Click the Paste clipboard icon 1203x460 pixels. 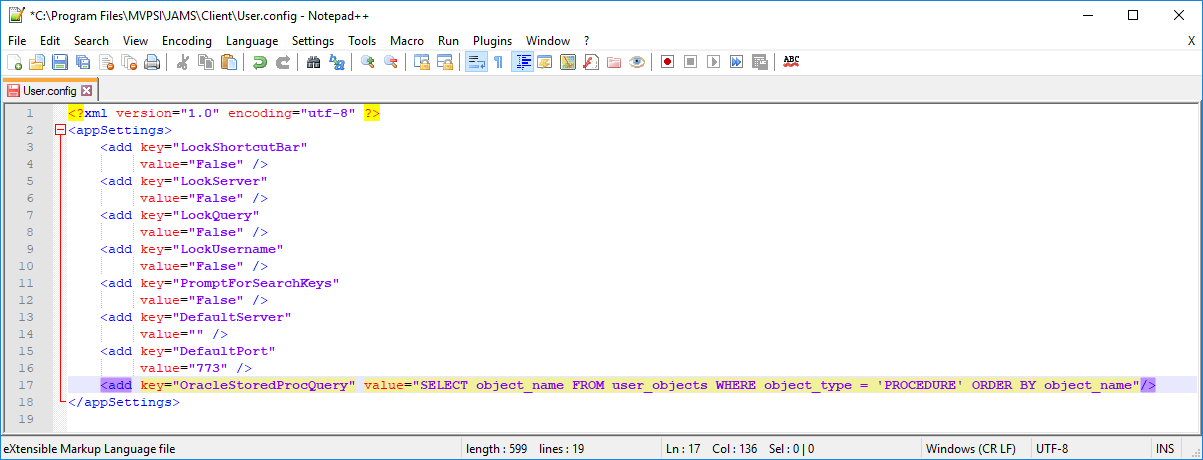pos(229,62)
